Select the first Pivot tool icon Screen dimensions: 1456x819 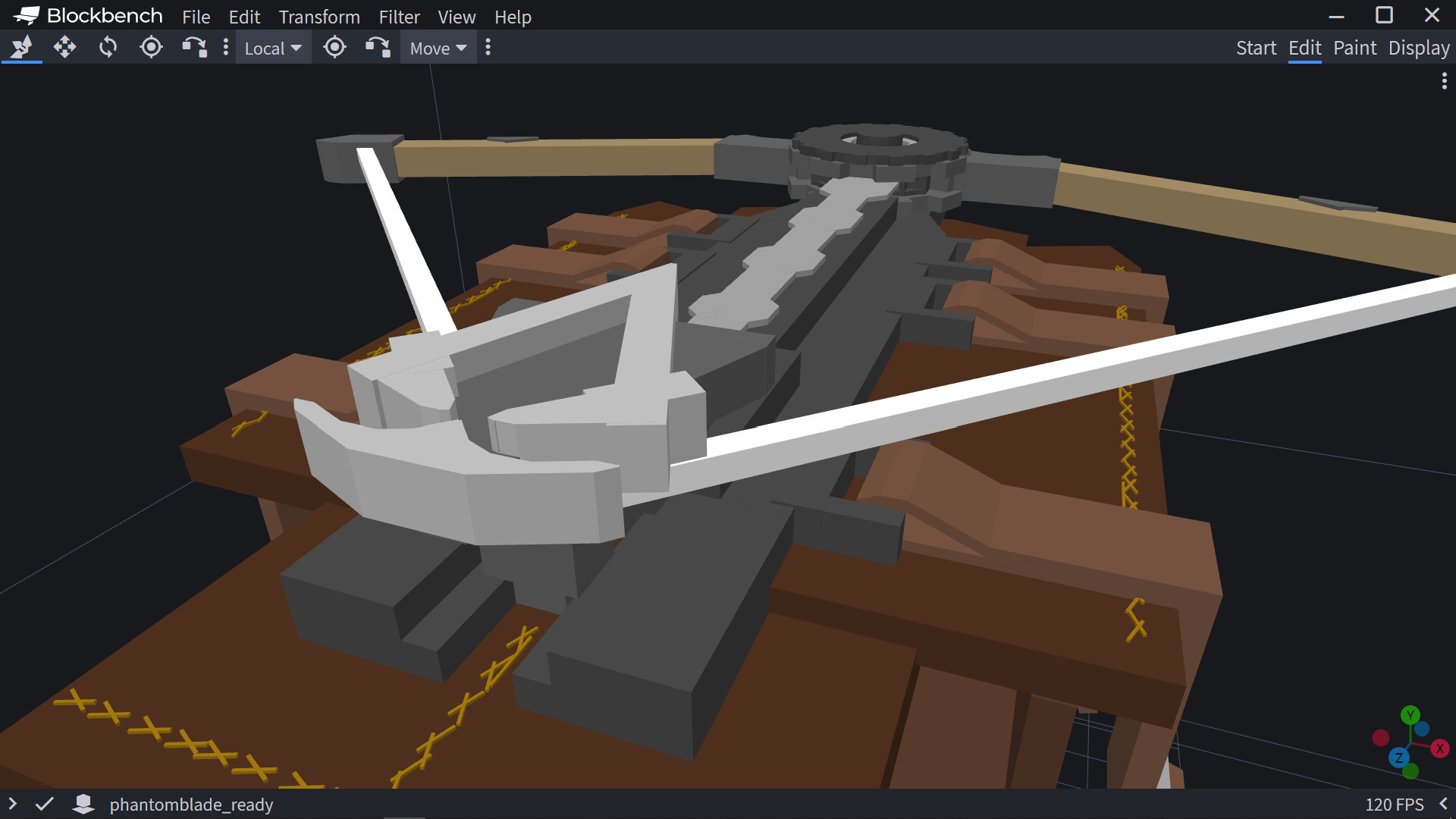[x=151, y=48]
